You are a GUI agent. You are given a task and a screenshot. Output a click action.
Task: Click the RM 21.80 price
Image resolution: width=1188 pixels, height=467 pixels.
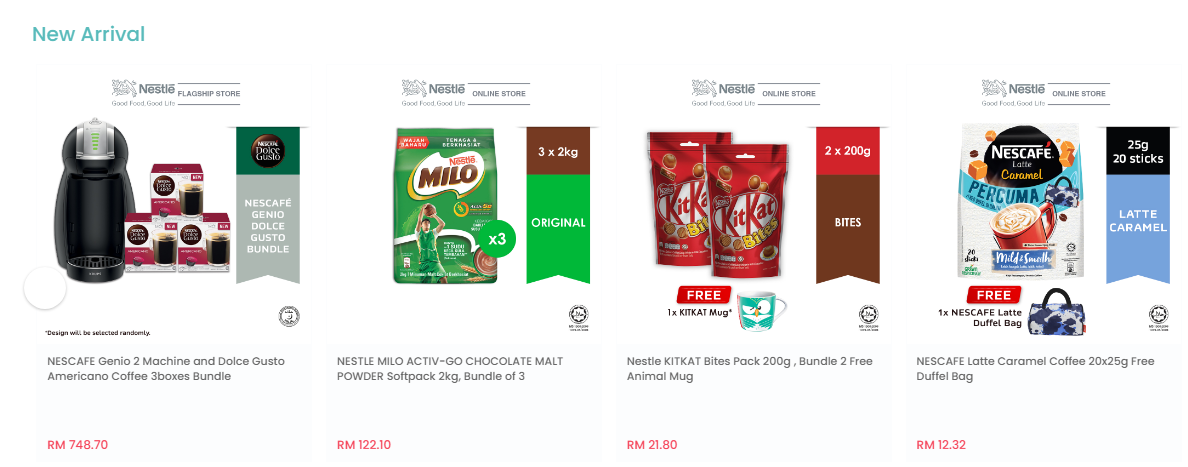point(652,445)
